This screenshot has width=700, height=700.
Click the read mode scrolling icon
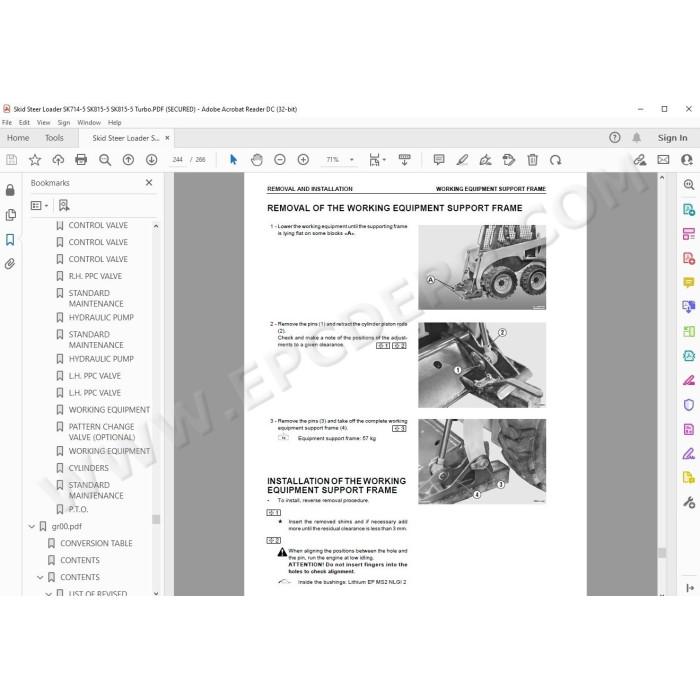pyautogui.click(x=404, y=160)
